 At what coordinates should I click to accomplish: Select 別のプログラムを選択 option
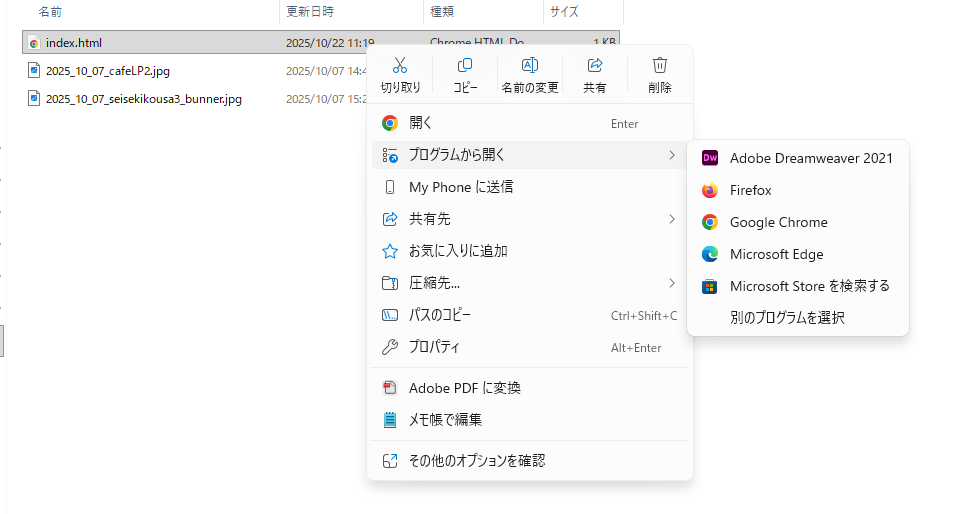tap(787, 318)
